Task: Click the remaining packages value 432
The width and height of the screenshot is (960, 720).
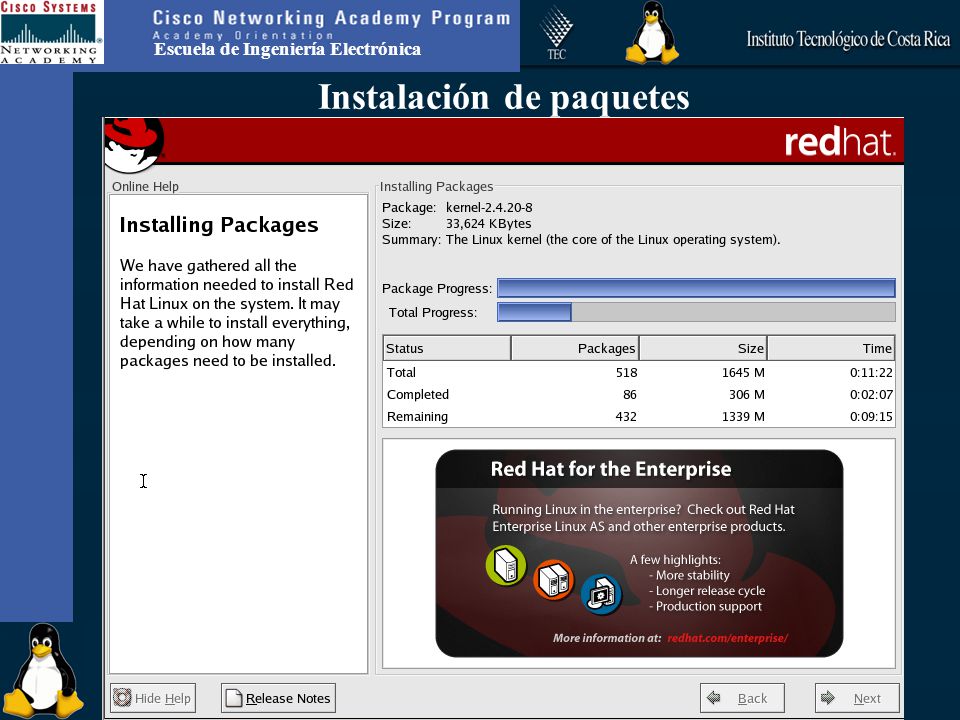Action: click(626, 417)
